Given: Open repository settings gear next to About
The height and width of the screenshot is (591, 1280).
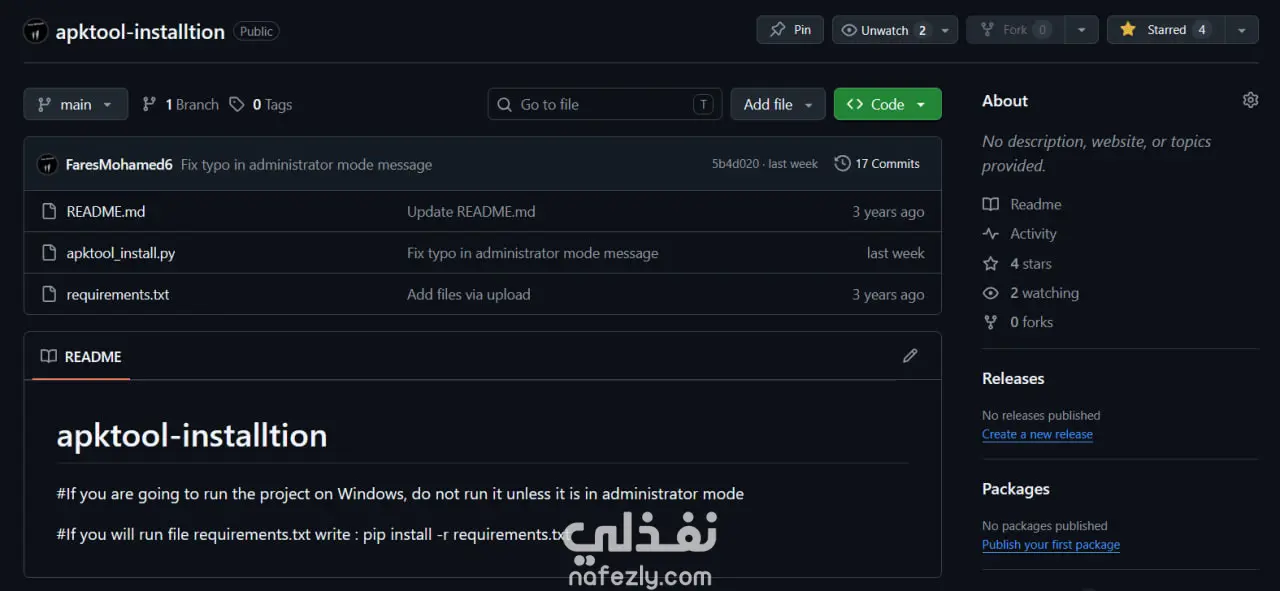Looking at the screenshot, I should pos(1250,100).
